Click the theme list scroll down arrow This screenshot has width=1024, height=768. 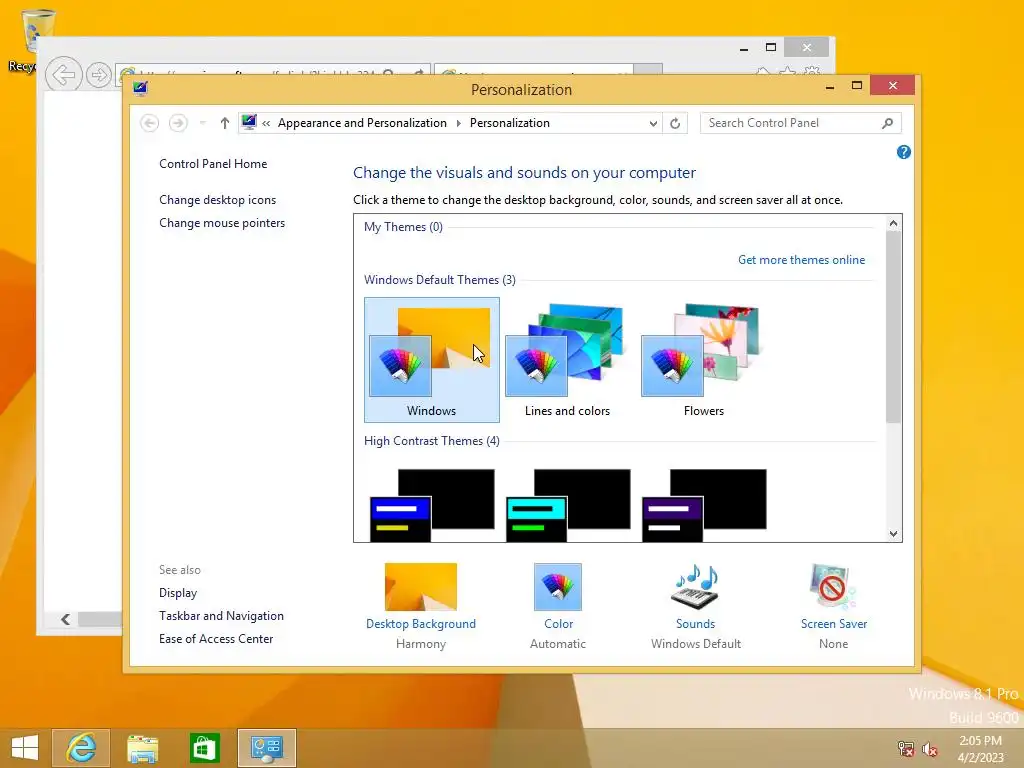pyautogui.click(x=893, y=534)
